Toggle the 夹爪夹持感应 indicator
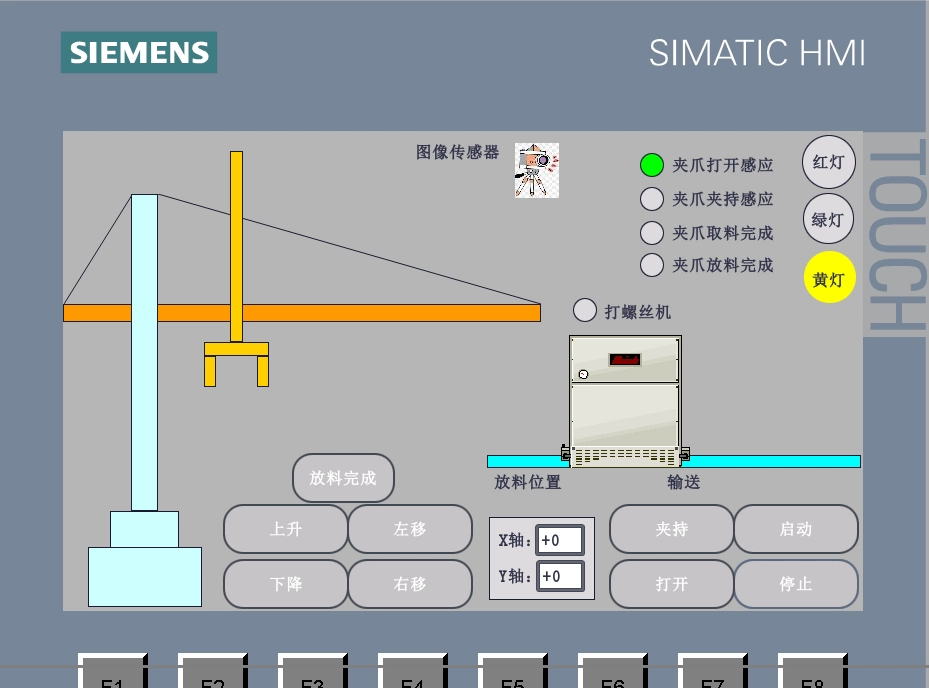 point(651,198)
